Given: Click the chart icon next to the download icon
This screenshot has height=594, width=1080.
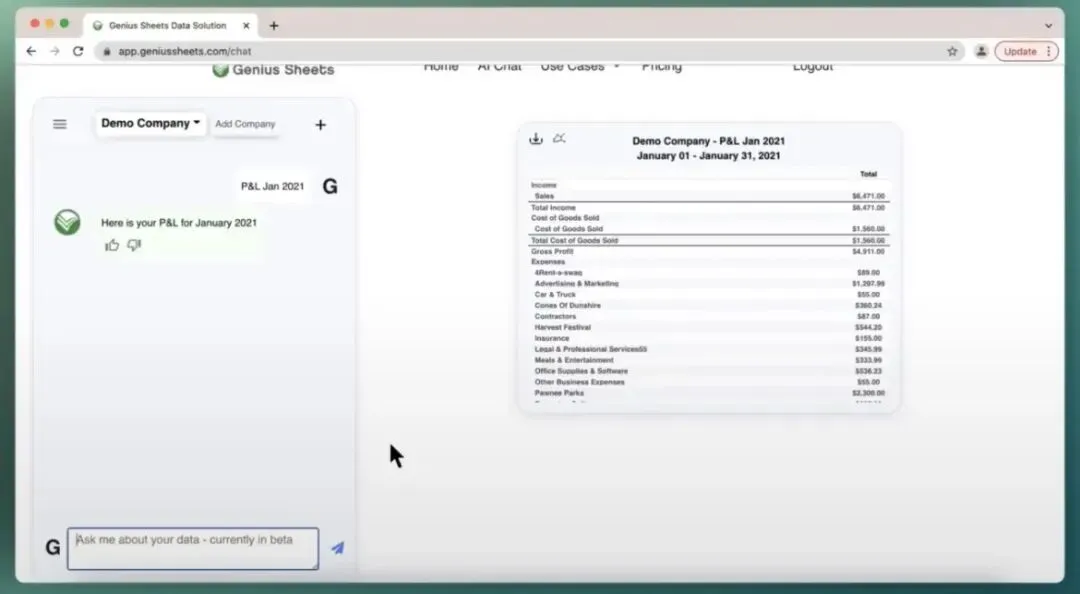Looking at the screenshot, I should (x=559, y=139).
